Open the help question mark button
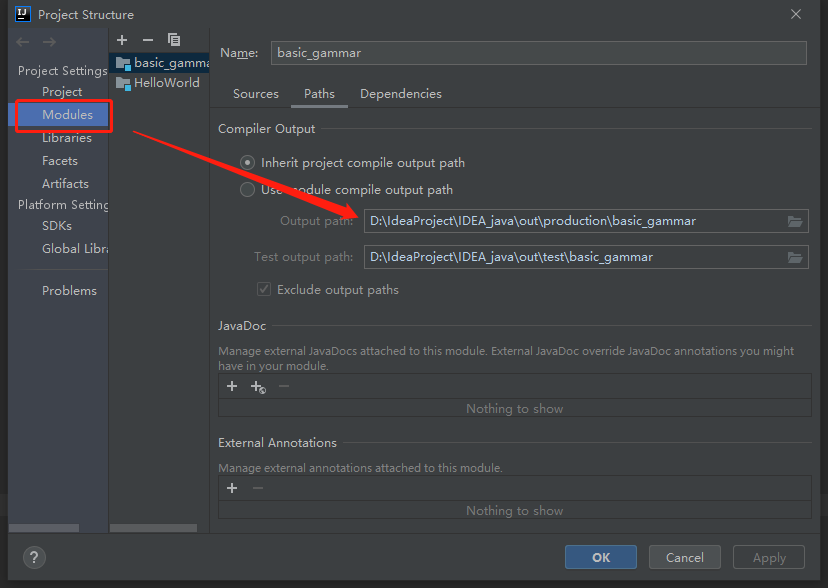The height and width of the screenshot is (588, 828). coord(34,557)
